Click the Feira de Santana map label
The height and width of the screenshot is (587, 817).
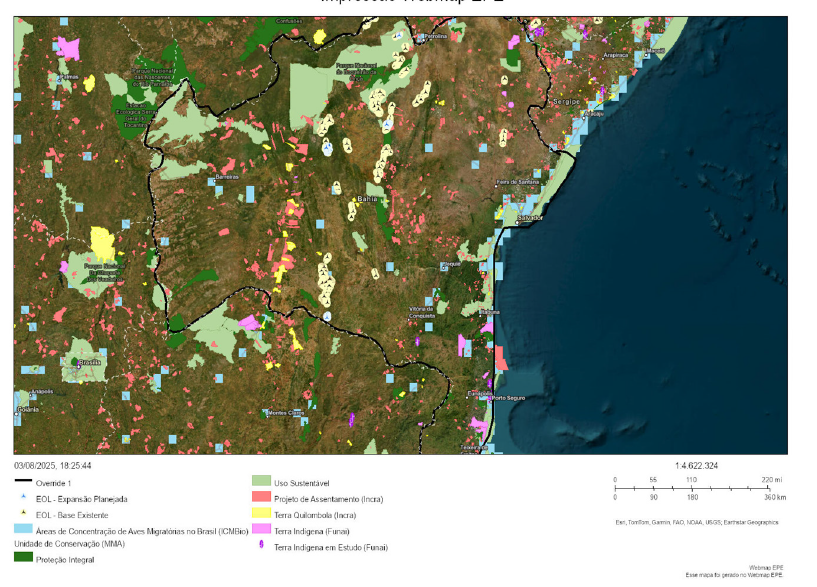coord(518,182)
